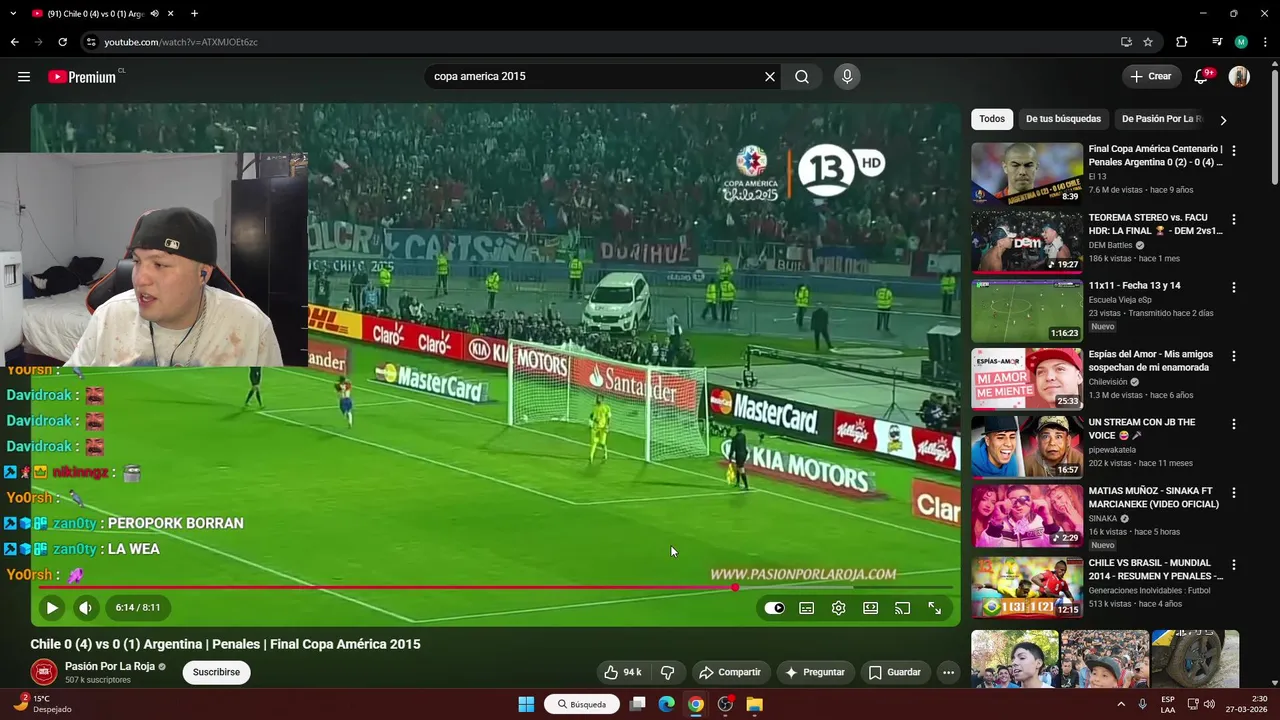Viewport: 1280px width, 720px height.
Task: Open the browser extensions puzzle icon
Action: 1182,42
